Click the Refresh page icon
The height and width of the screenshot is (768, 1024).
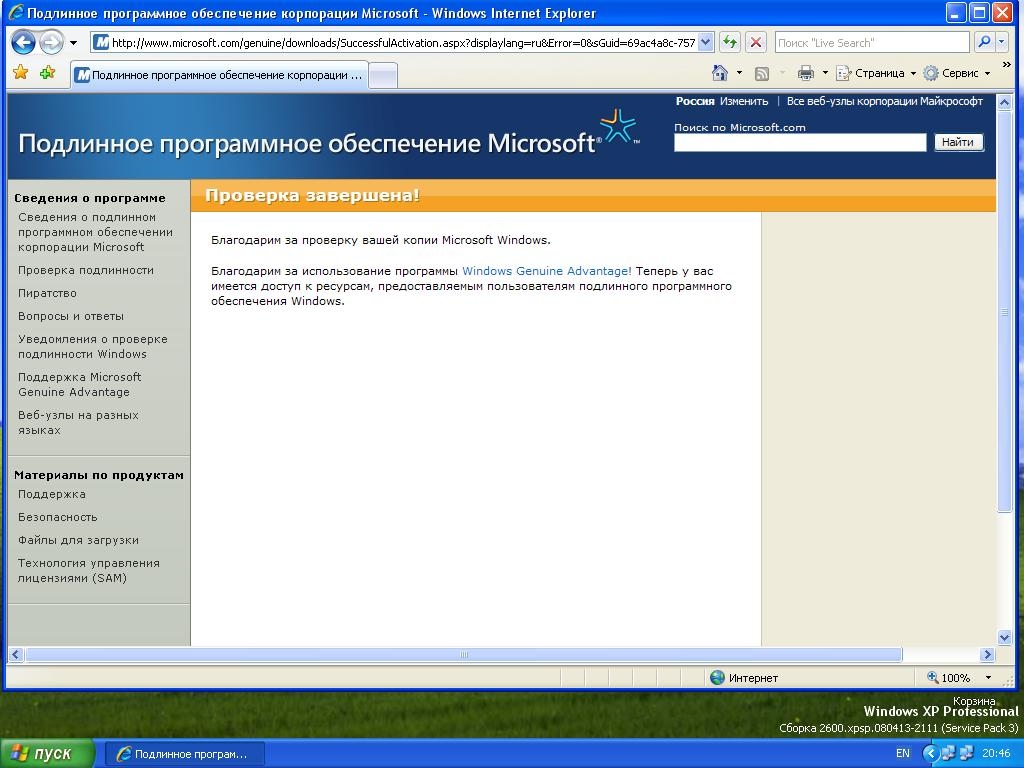click(730, 42)
